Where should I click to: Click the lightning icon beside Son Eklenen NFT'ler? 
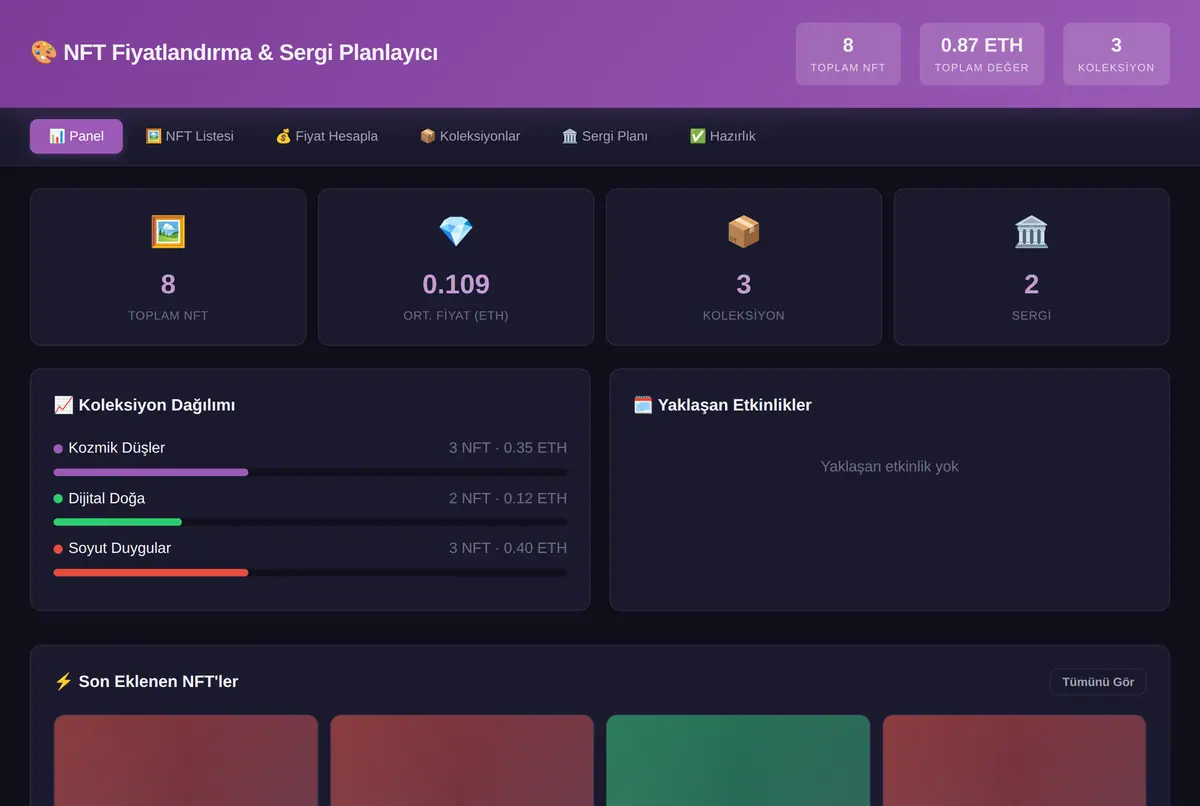63,682
